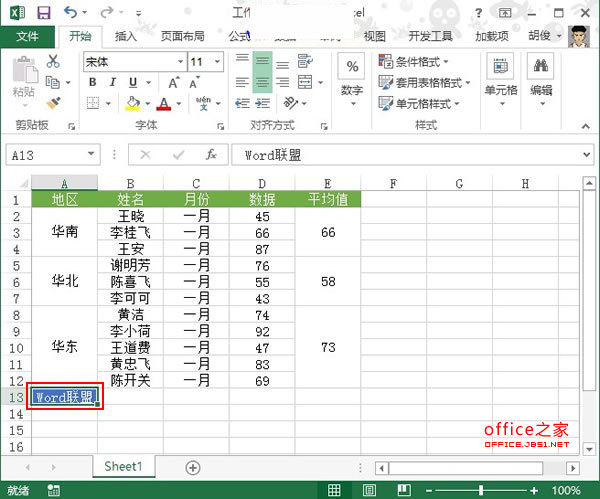Switch to the 页面布局 tab
The height and width of the screenshot is (499, 600).
[183, 36]
